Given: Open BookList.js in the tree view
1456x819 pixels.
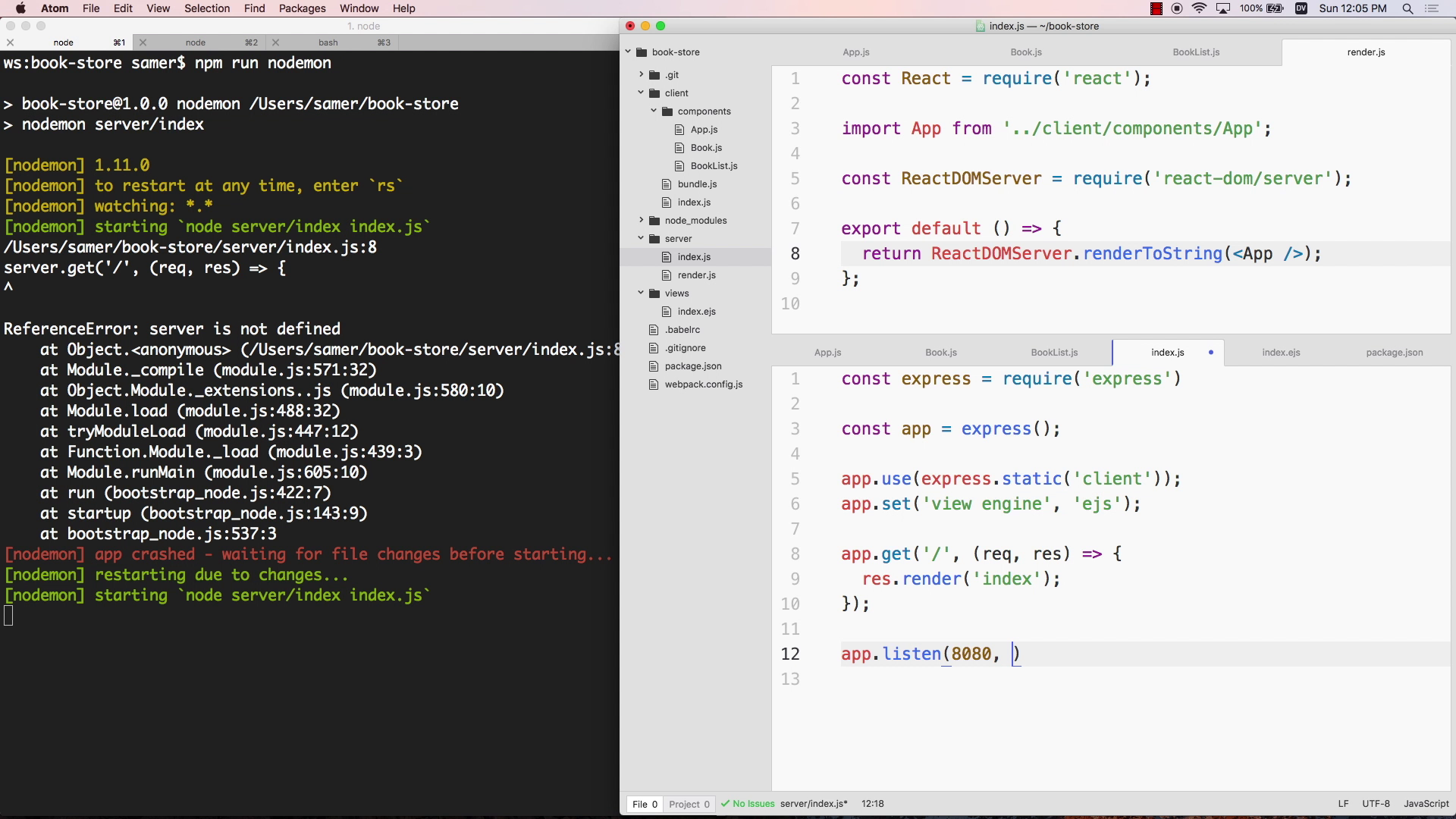Looking at the screenshot, I should tap(714, 166).
